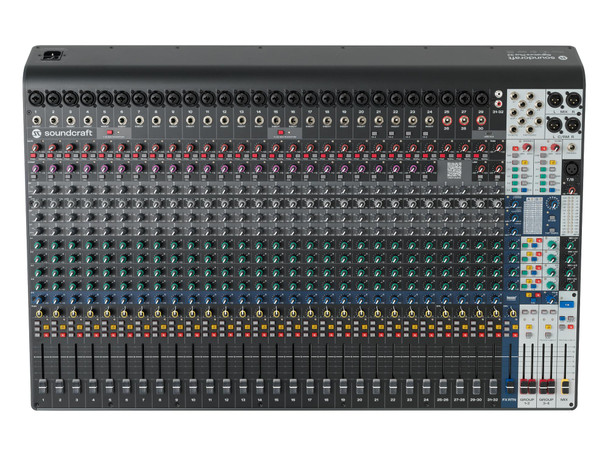Viewport: 608px width, 456px height.
Task: Toggle the yellow button above GROUP 3-4 faders
Action: (x=548, y=328)
